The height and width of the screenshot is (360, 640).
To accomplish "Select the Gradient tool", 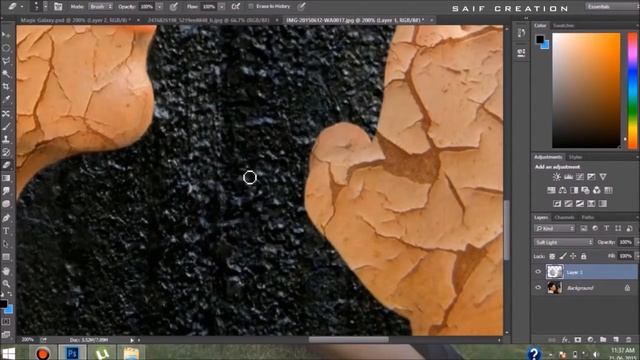I will tap(6, 178).
